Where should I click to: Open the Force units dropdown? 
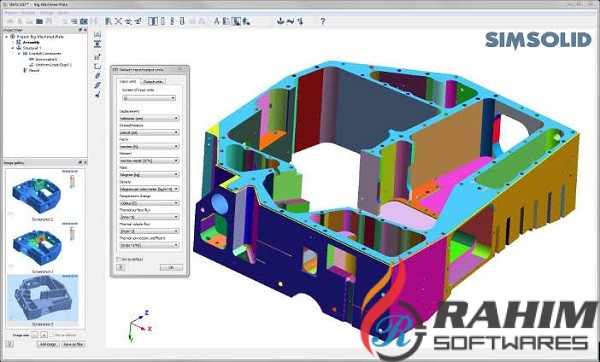click(149, 147)
